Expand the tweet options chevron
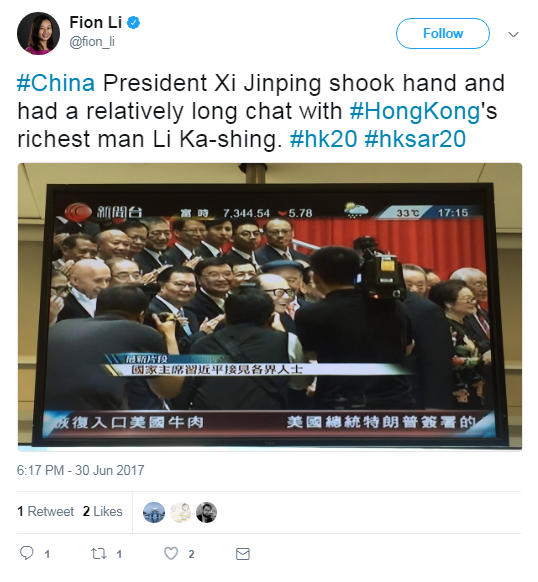Screen dimensions: 538x582 pos(513,35)
